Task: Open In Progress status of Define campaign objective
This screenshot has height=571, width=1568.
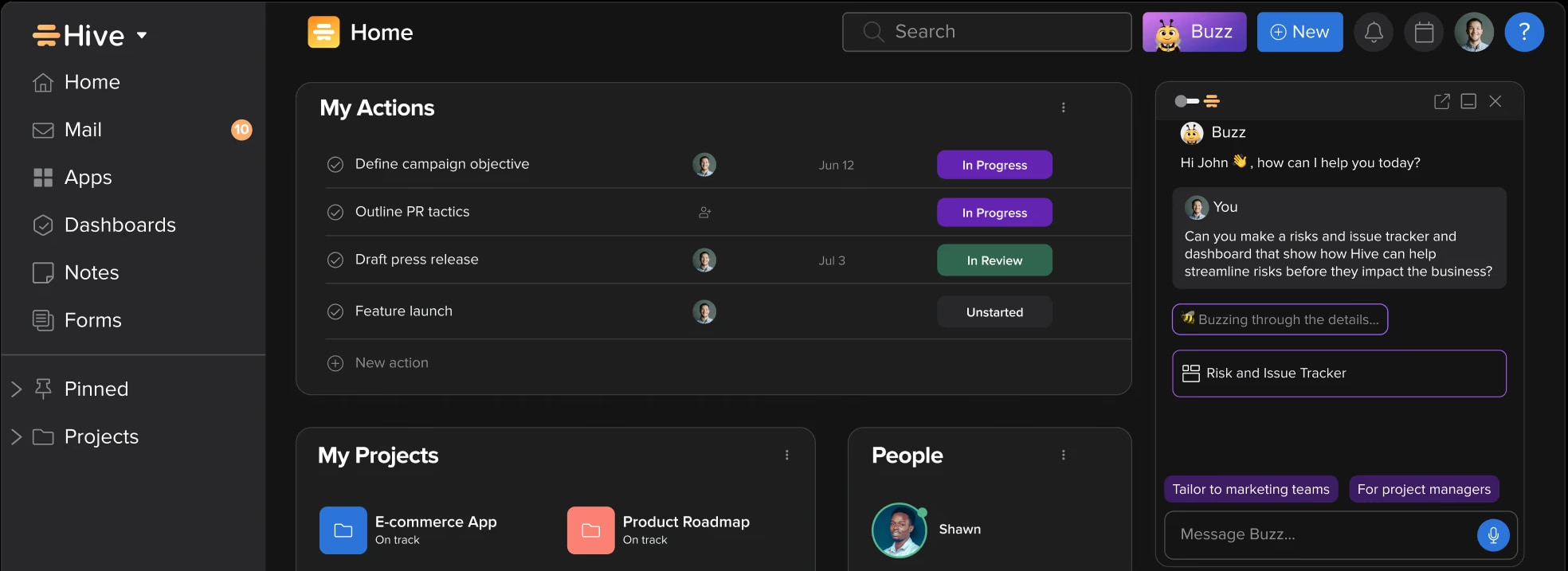Action: point(994,165)
